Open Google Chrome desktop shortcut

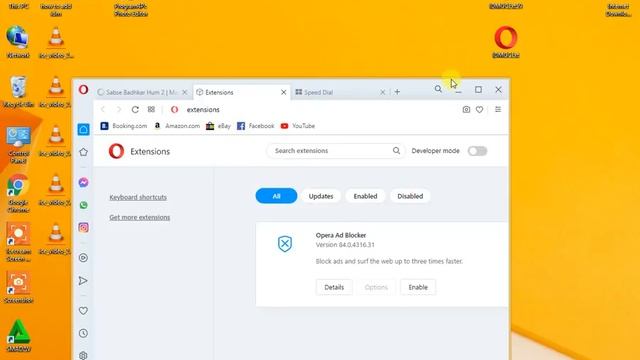(x=18, y=193)
